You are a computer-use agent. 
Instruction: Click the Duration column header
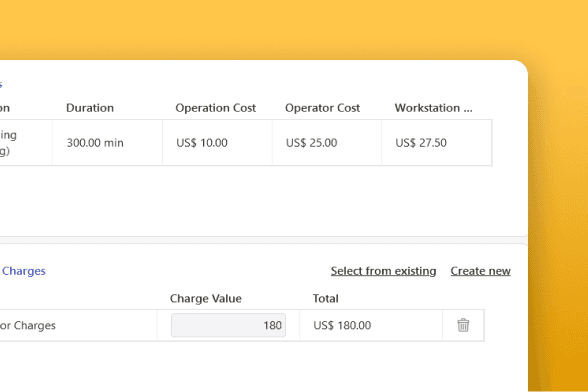pos(90,108)
